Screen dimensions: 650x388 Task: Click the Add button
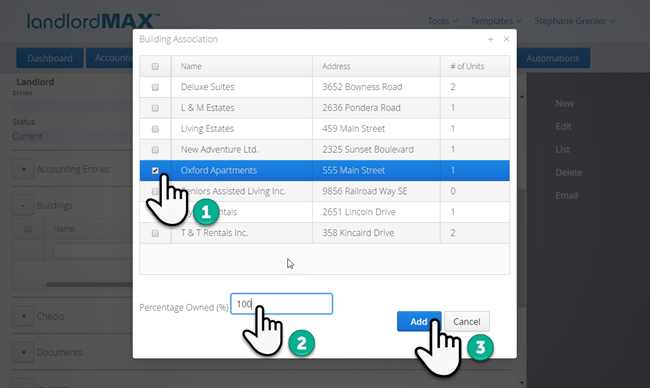tap(419, 321)
